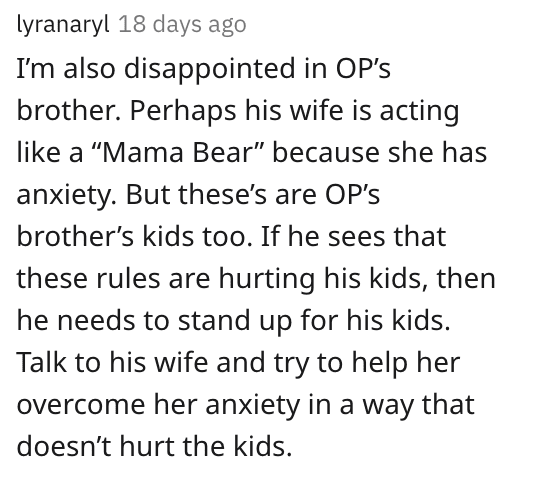Click the word 'overcome' in the comment

pos(81,405)
